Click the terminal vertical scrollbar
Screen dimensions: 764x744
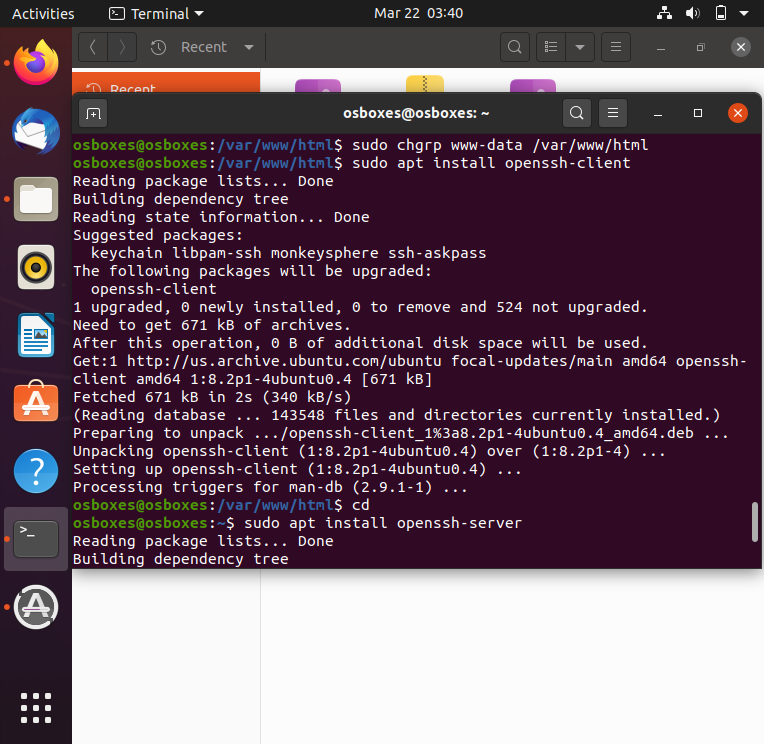754,521
